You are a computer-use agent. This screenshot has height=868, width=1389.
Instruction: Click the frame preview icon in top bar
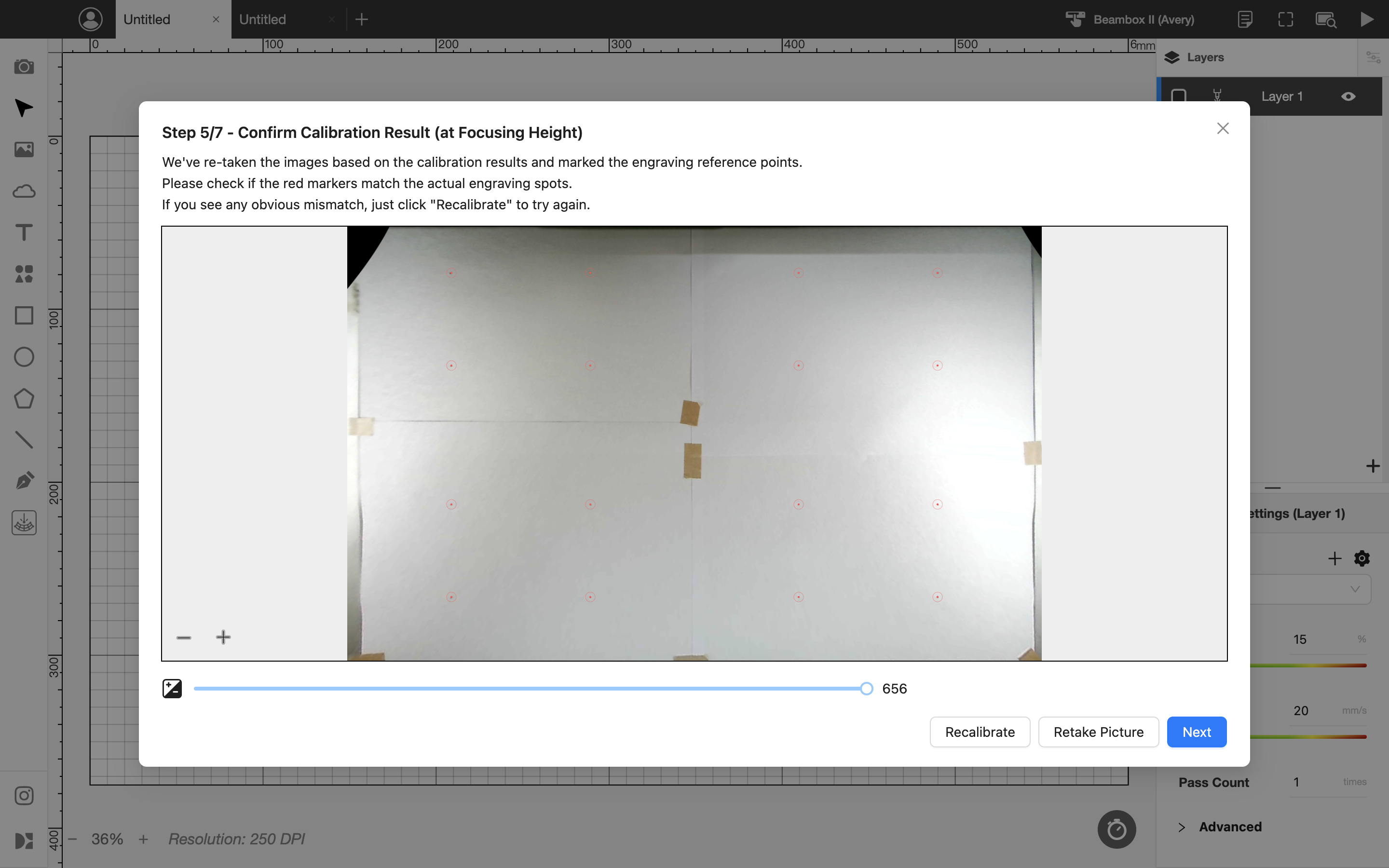pyautogui.click(x=1286, y=19)
